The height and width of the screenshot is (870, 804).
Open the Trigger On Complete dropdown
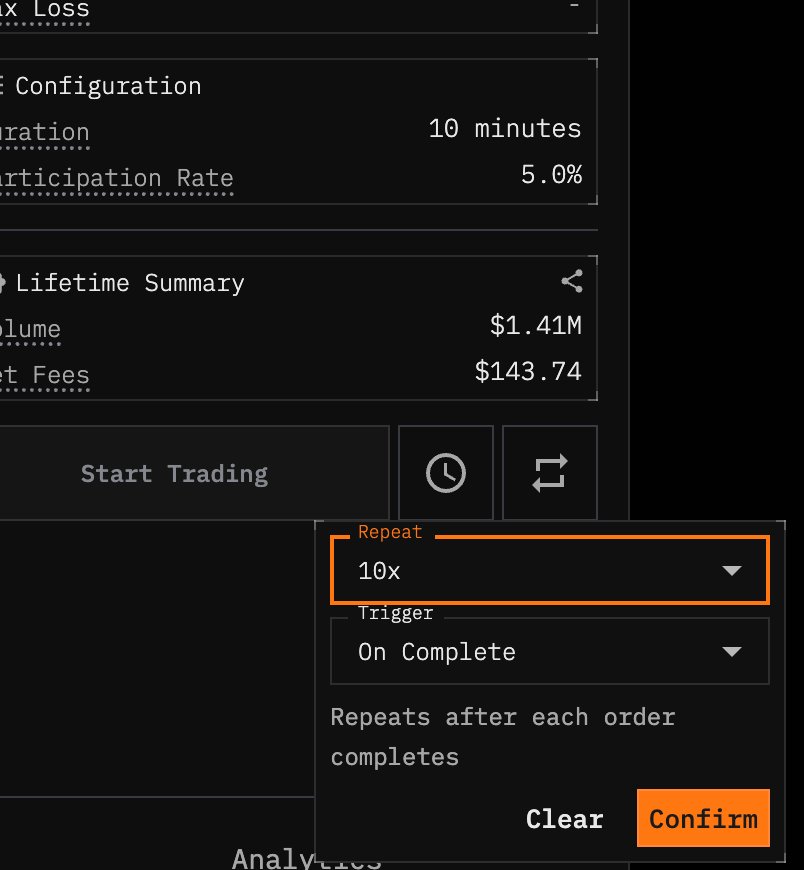click(549, 651)
